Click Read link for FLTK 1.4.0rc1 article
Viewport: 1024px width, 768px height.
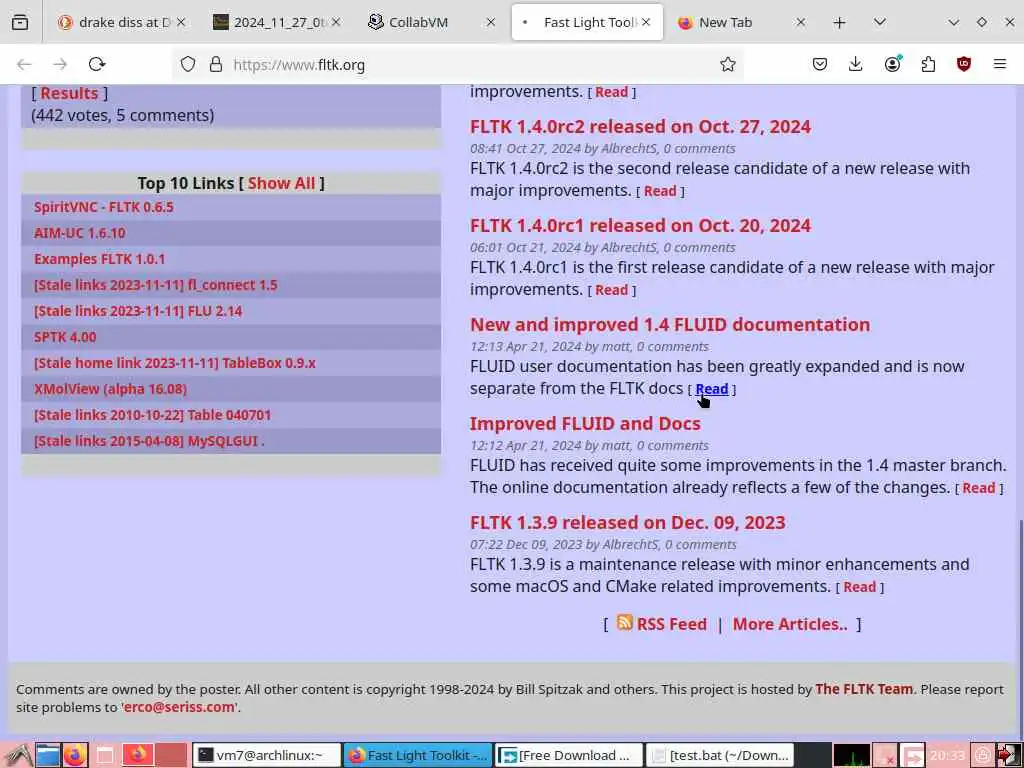pyautogui.click(x=611, y=289)
